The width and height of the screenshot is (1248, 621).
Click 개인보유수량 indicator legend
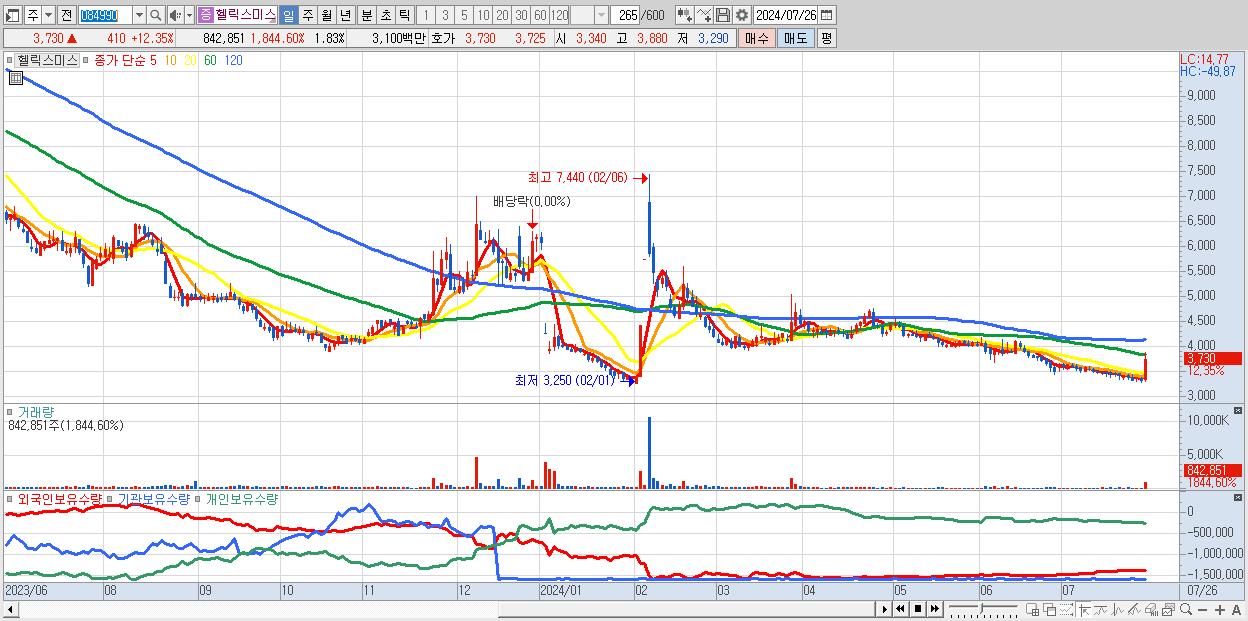[242, 498]
